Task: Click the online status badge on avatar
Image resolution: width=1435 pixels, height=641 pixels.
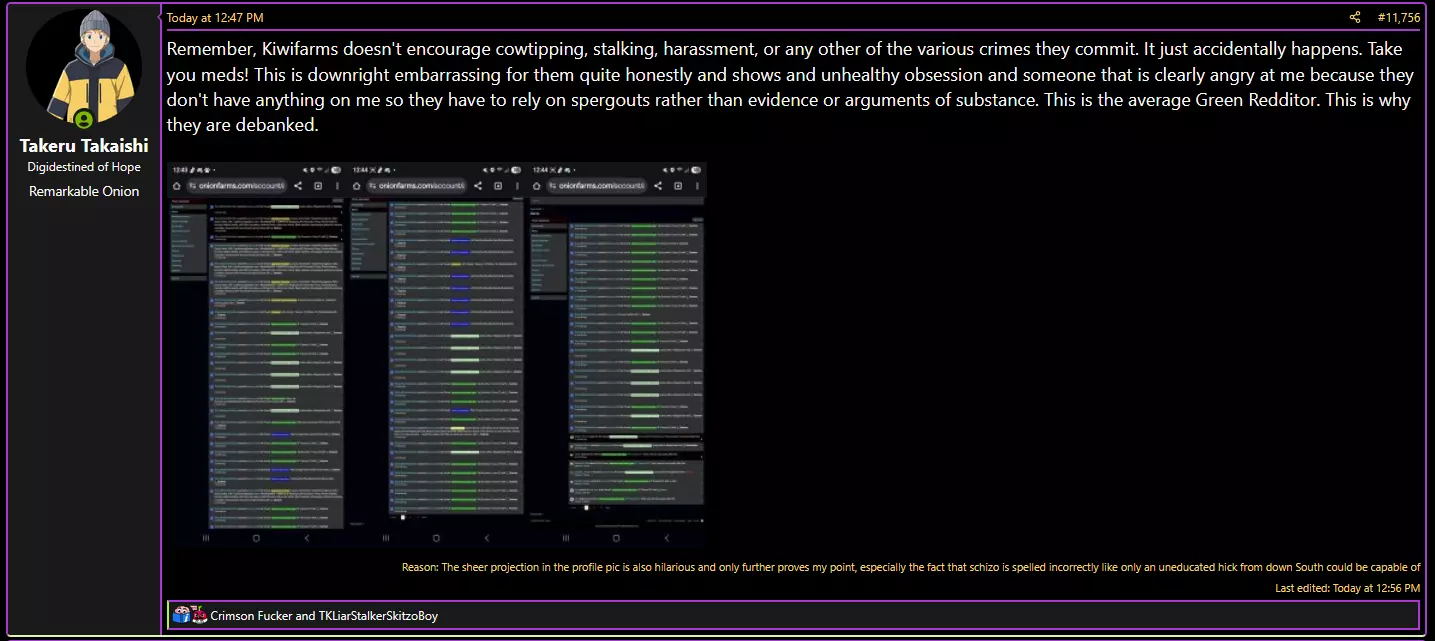Action: click(x=84, y=120)
